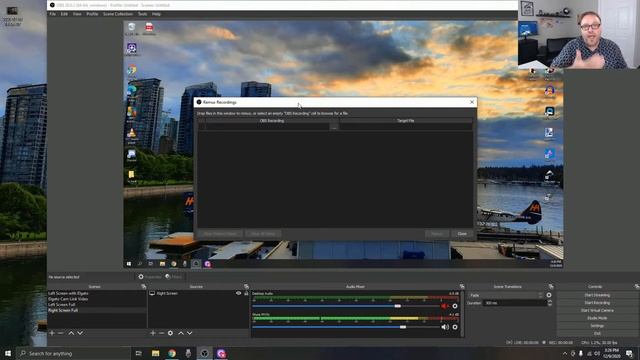640x360 pixels.
Task: Click the Windows search box
Action: point(73,353)
